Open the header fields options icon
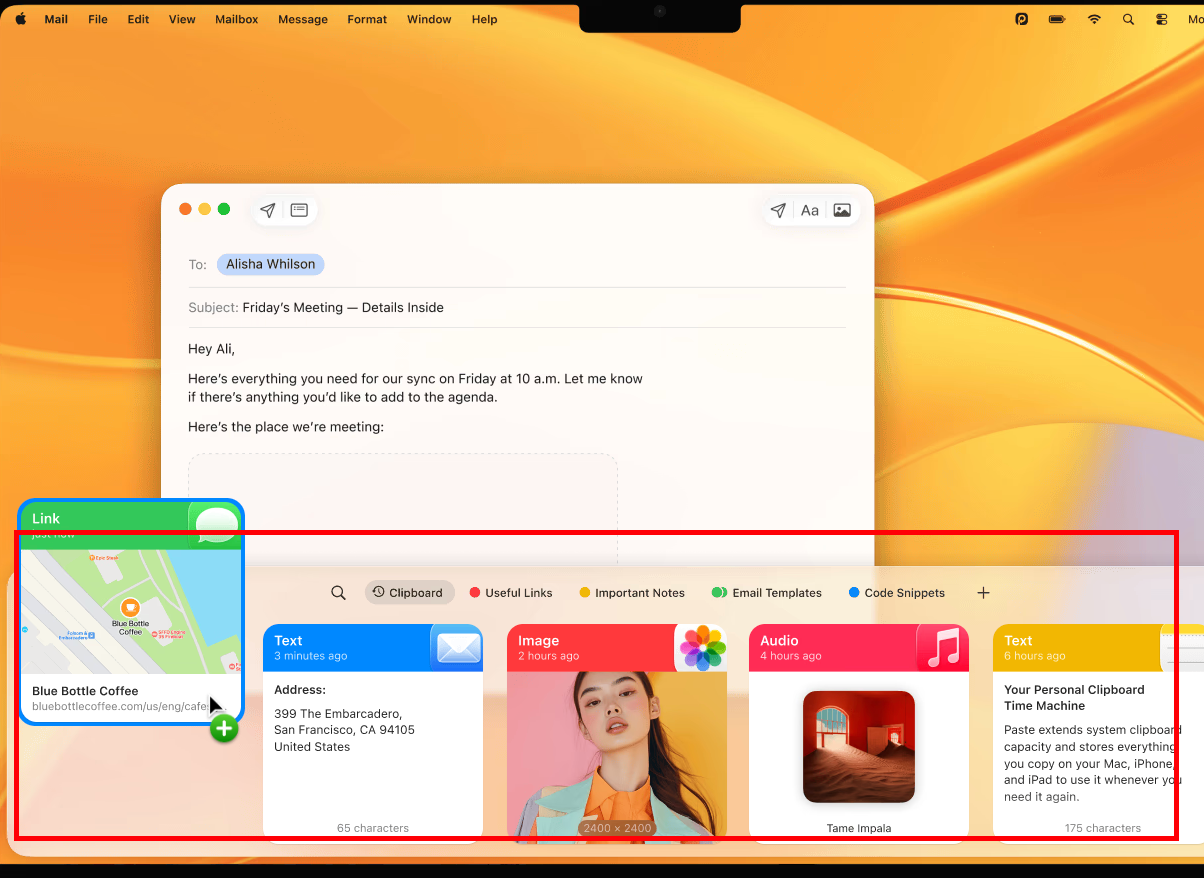Screen dimensions: 1204x878 [299, 210]
